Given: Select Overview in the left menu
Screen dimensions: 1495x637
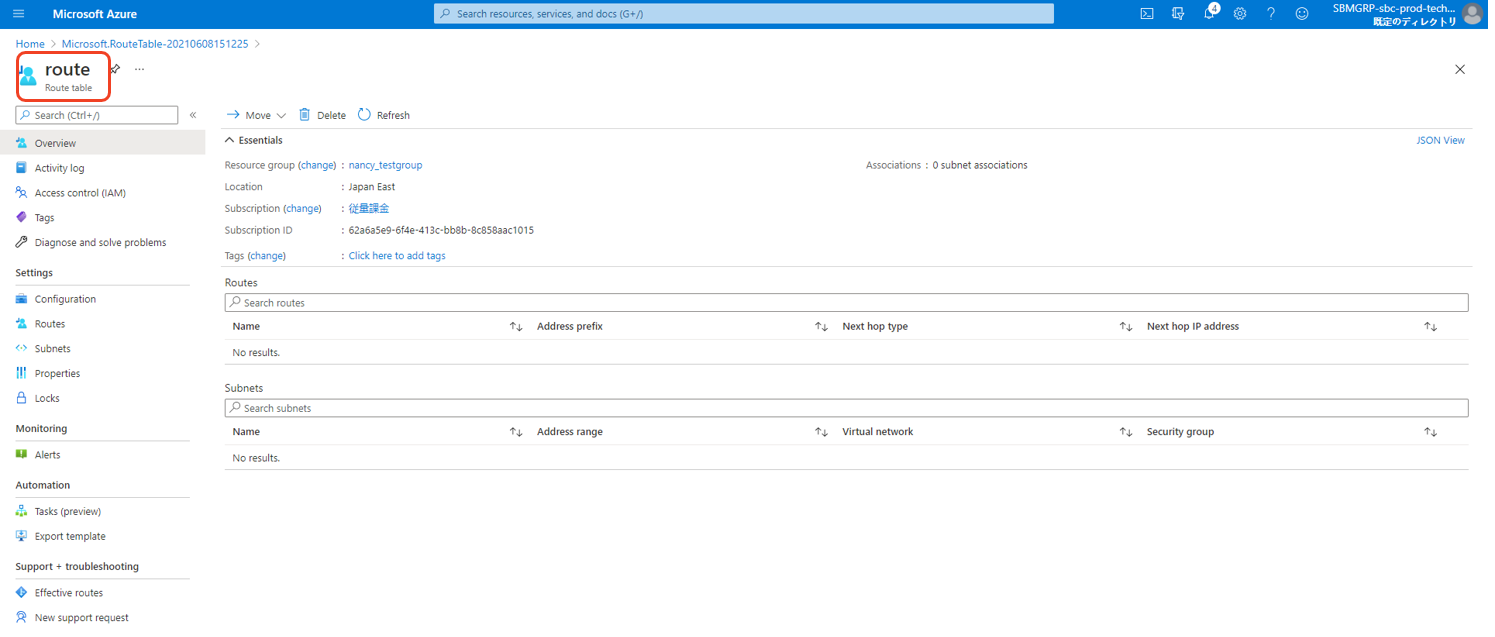Looking at the screenshot, I should point(102,143).
